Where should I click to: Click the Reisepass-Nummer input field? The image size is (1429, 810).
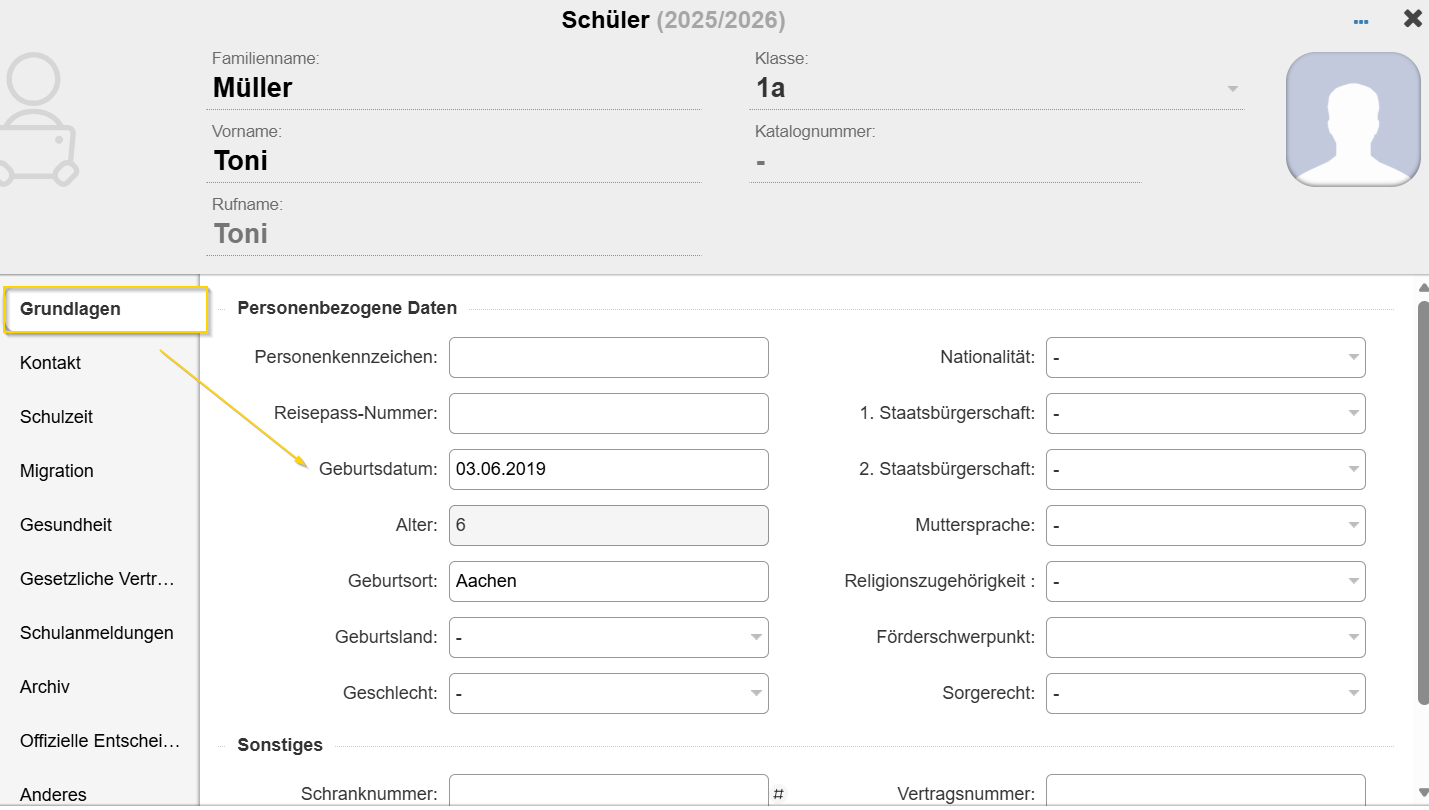point(608,414)
